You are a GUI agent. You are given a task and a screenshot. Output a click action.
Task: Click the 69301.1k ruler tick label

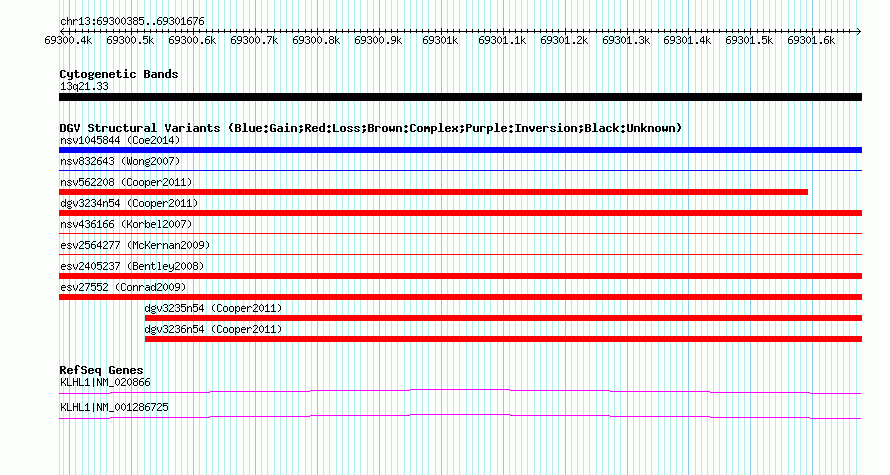click(502, 41)
